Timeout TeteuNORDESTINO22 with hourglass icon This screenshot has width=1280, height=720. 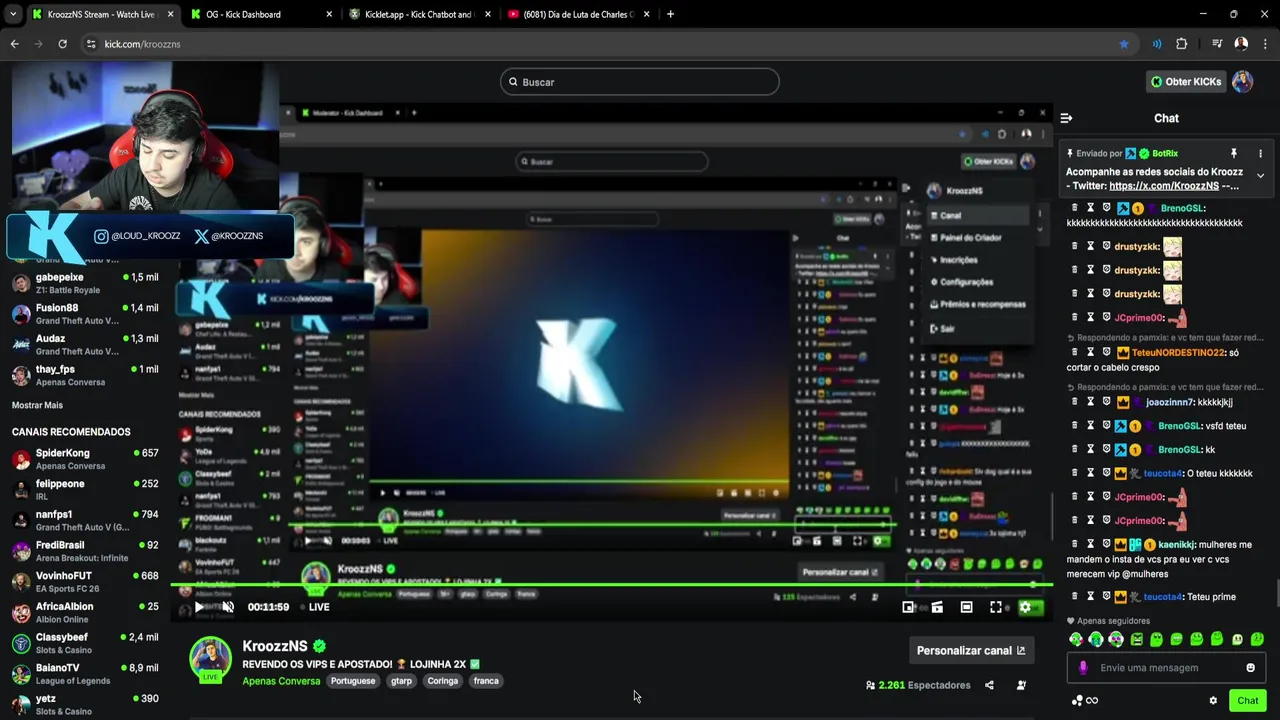pyautogui.click(x=1091, y=352)
